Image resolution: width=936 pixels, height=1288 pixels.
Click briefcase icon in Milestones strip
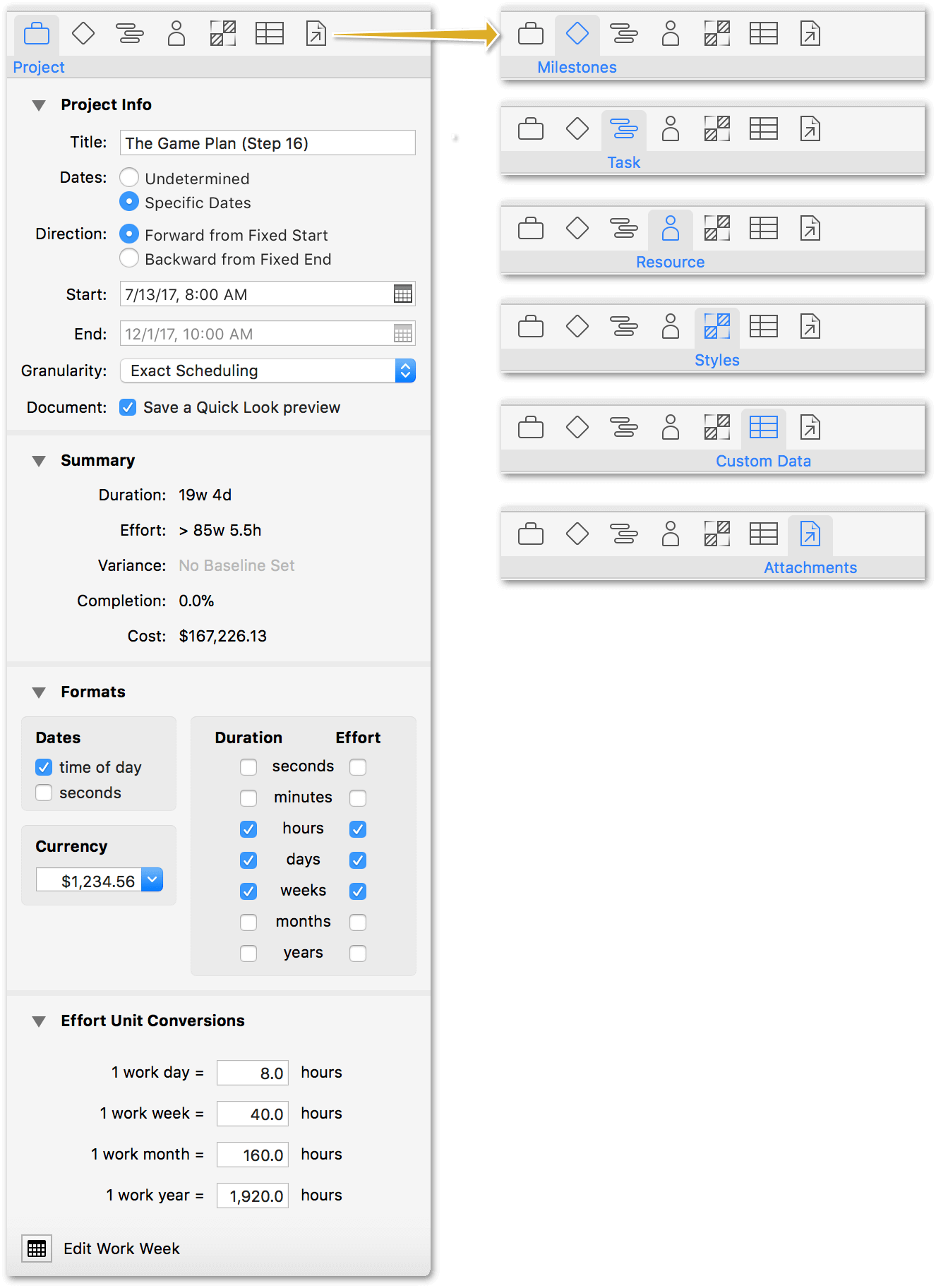[531, 33]
